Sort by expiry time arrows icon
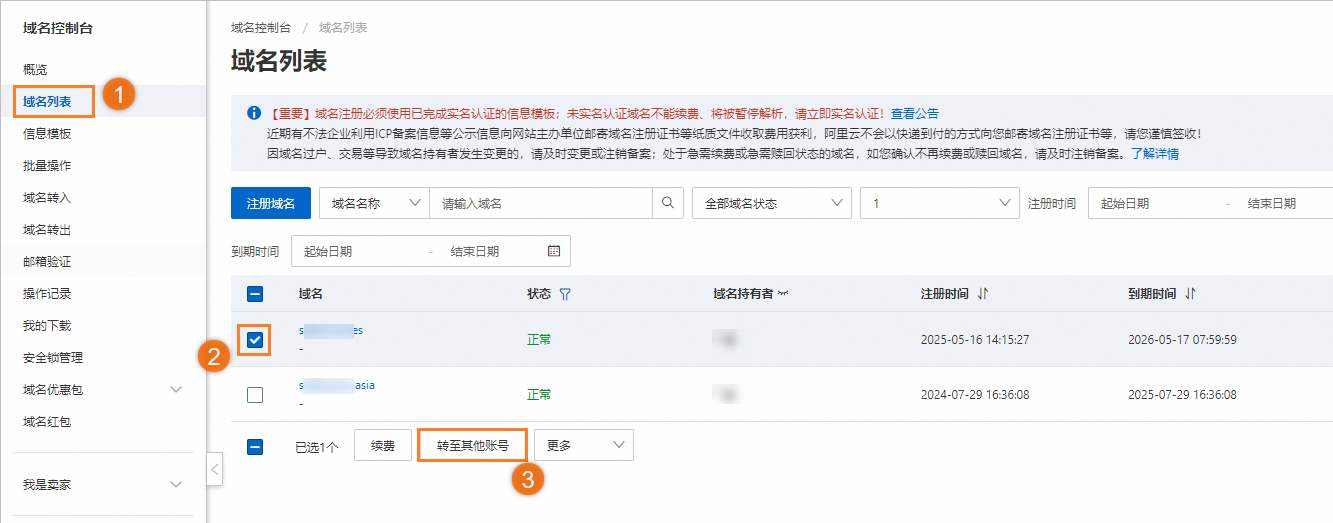Screen dimensions: 1333x523 pyautogui.click(x=1190, y=294)
